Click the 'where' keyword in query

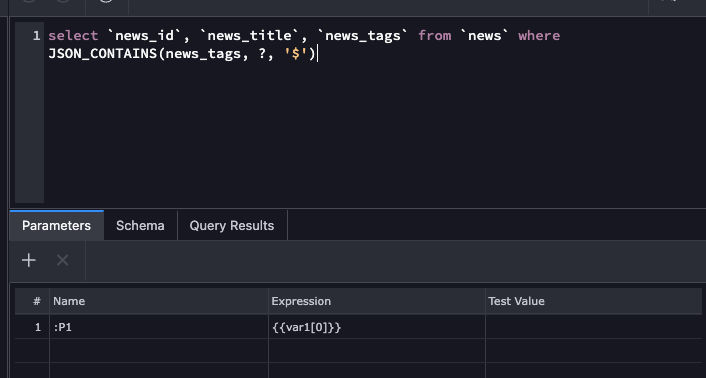coord(539,36)
